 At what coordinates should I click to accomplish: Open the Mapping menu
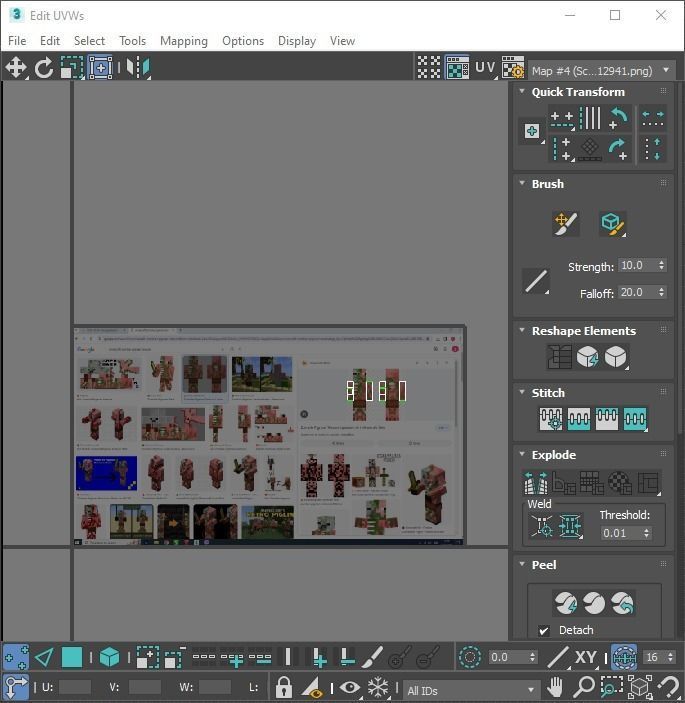pos(184,41)
